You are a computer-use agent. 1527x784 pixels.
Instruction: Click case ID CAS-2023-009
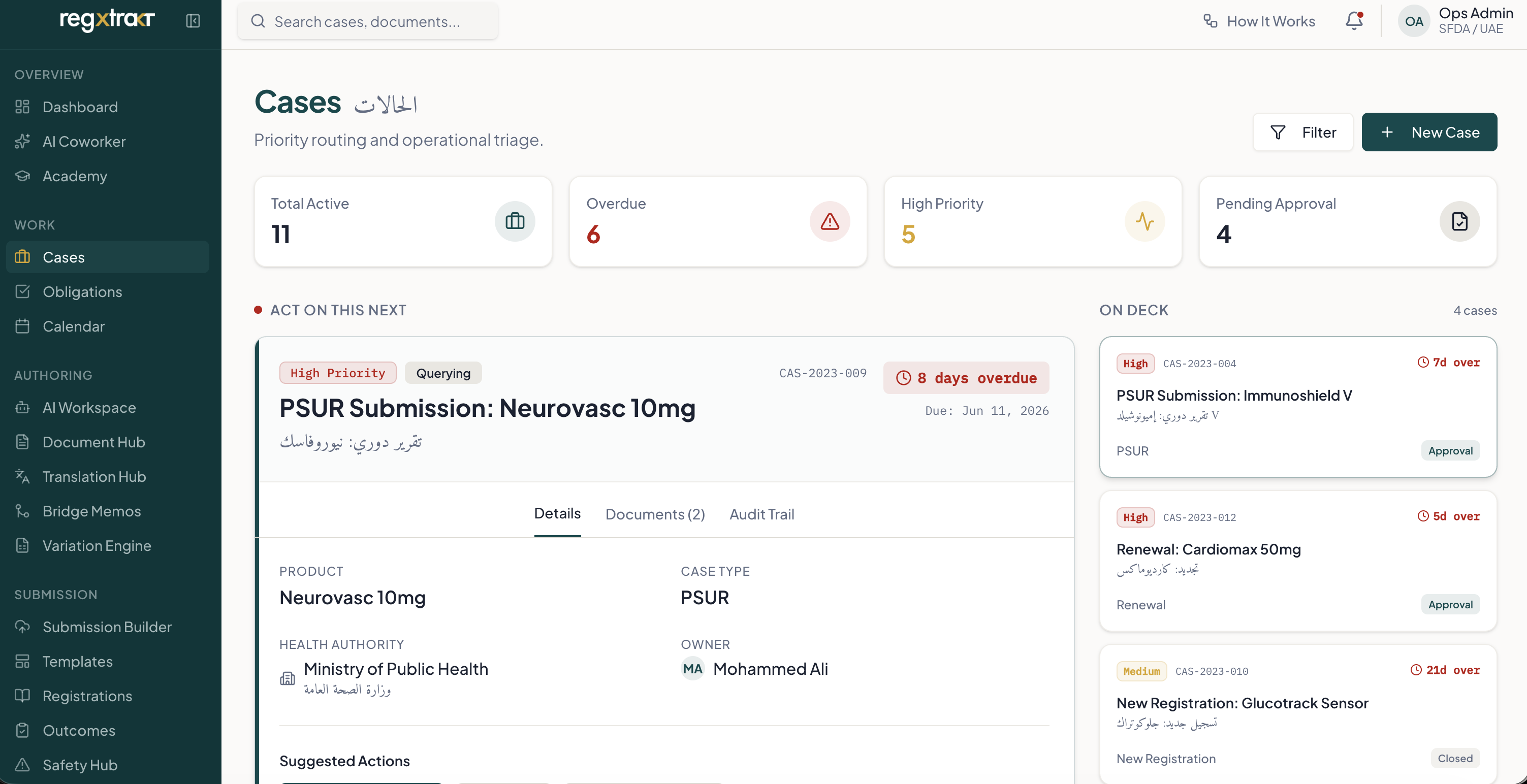823,373
